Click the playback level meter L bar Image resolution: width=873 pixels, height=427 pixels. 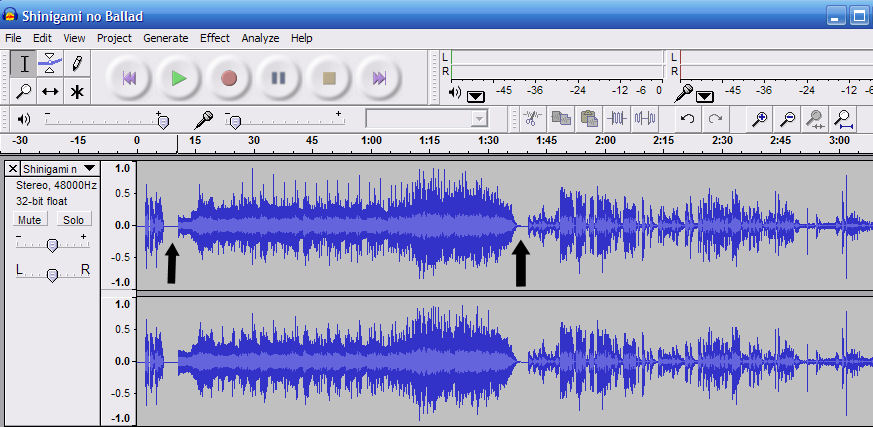click(x=557, y=57)
